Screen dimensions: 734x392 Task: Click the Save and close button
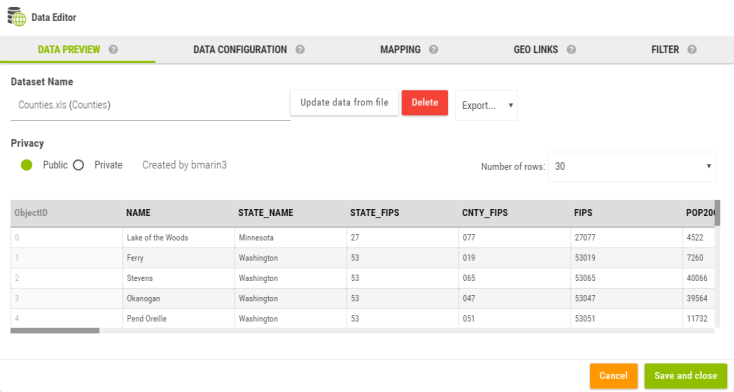click(x=685, y=376)
